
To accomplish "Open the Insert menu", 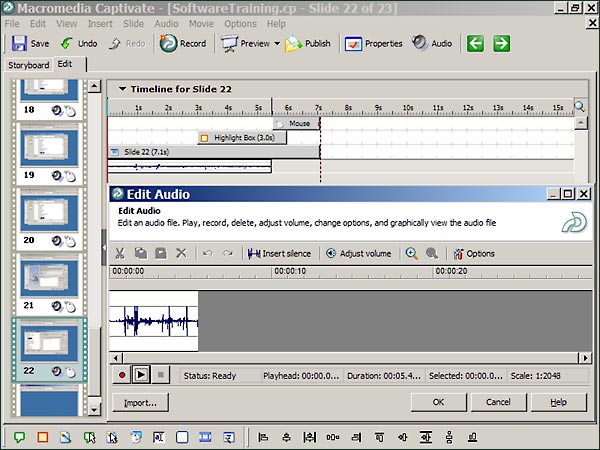I will coord(100,24).
